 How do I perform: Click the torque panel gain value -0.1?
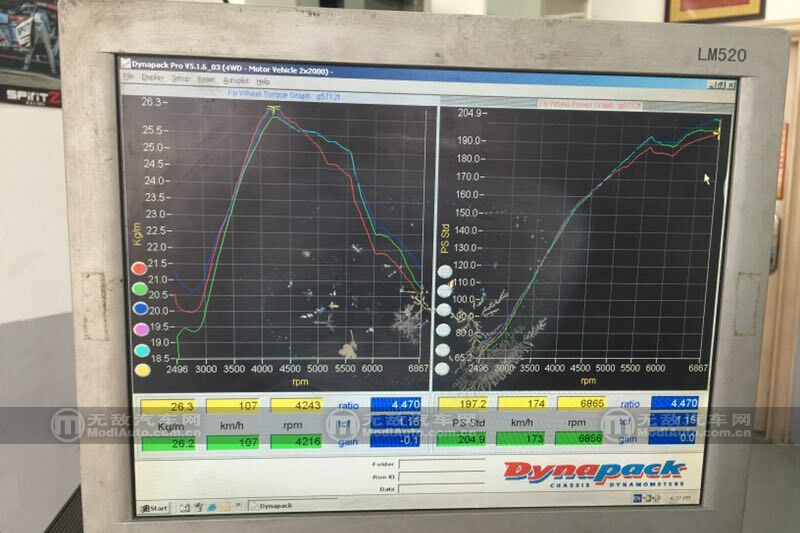coord(395,440)
